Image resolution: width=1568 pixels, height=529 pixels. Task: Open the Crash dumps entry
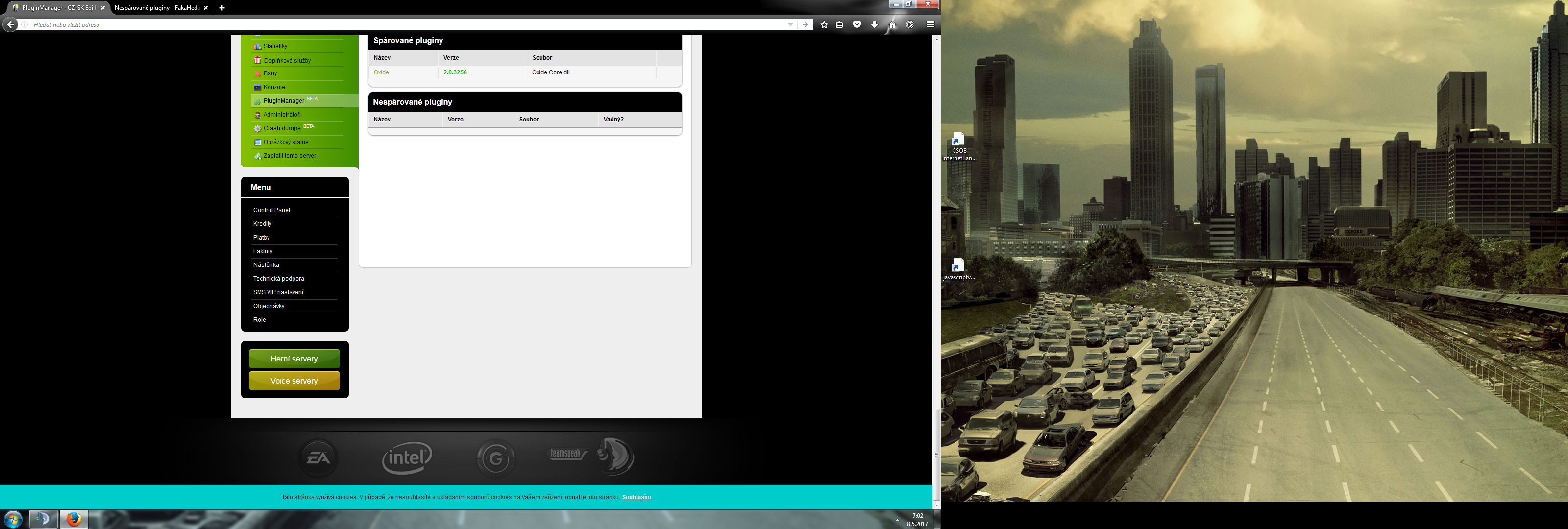[282, 128]
